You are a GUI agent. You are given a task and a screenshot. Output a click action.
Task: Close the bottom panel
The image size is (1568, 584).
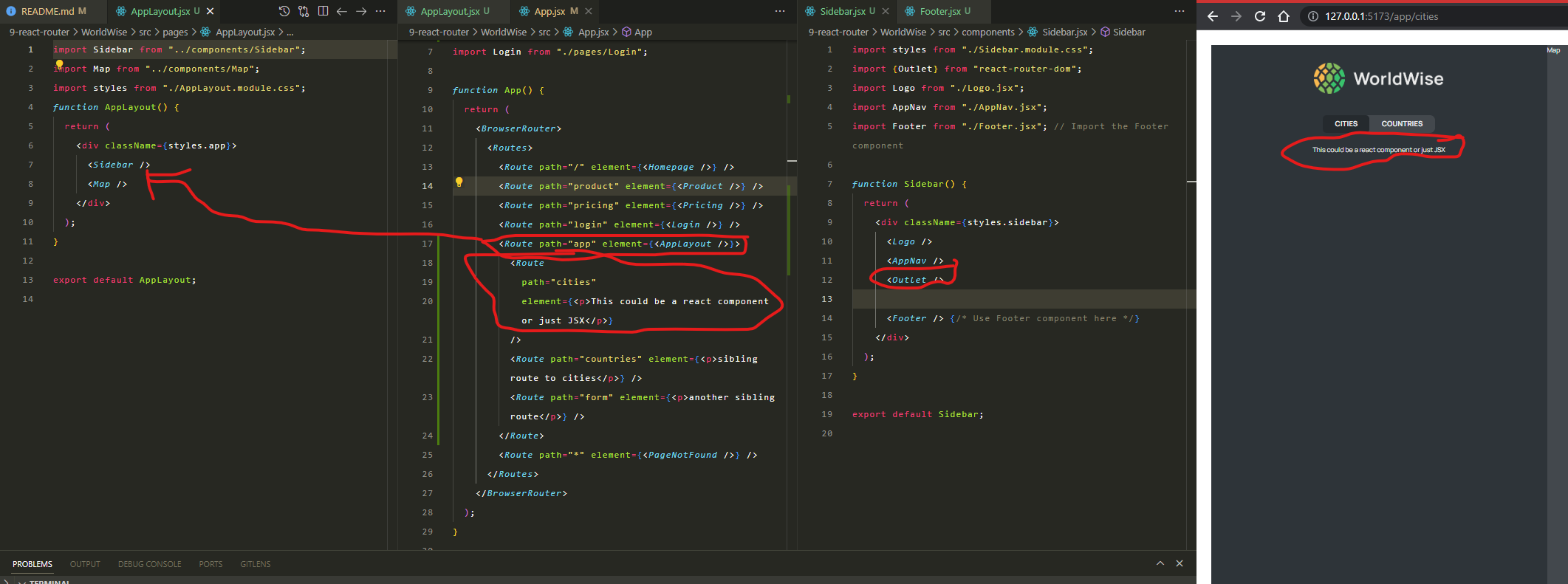coord(1180,563)
